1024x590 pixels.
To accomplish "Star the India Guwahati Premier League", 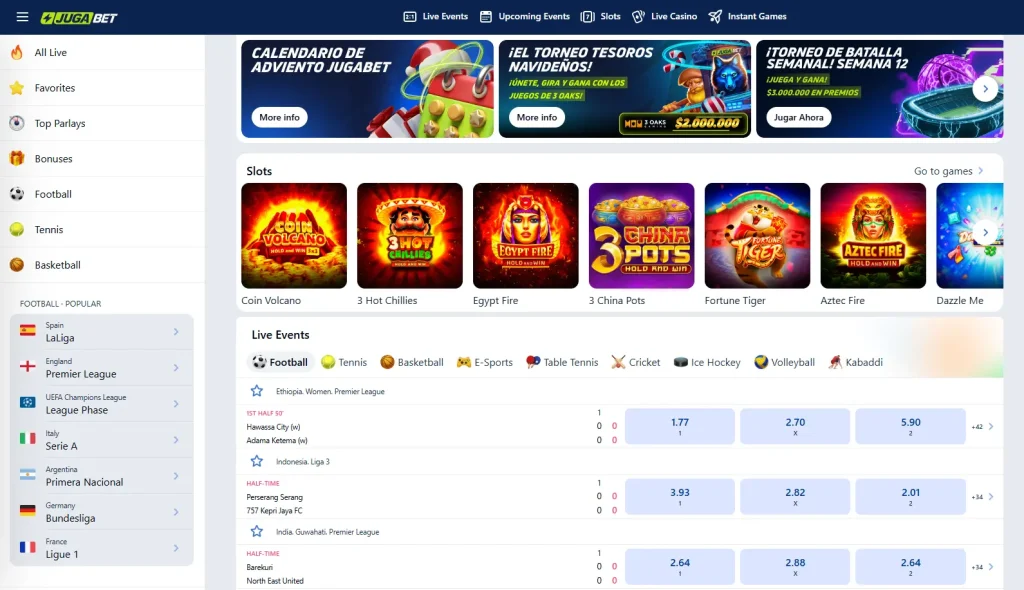I will 257,531.
